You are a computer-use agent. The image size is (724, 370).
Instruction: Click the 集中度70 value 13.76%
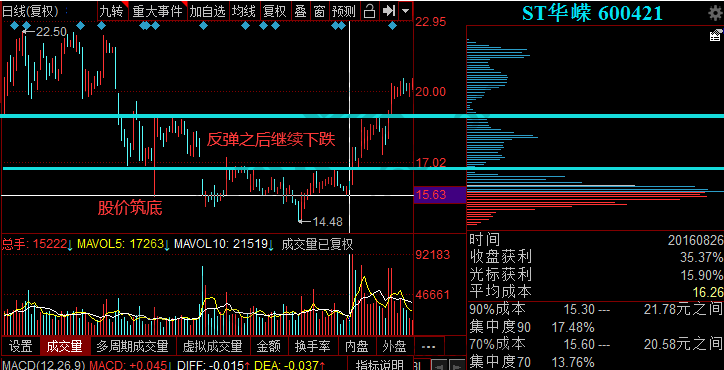pyautogui.click(x=573, y=361)
